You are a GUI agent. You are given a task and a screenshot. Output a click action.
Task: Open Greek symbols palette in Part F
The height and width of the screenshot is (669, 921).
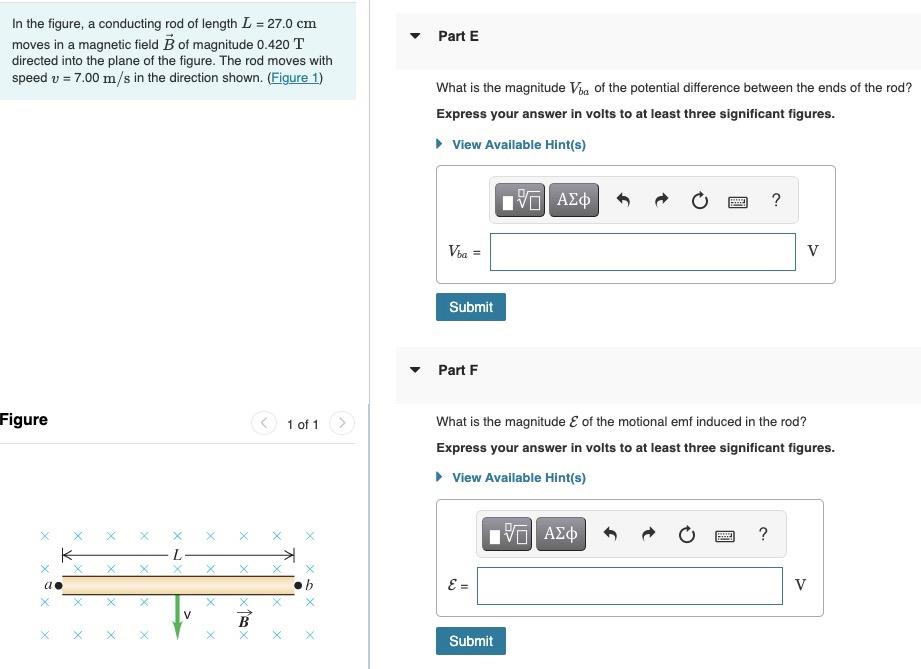[x=560, y=534]
